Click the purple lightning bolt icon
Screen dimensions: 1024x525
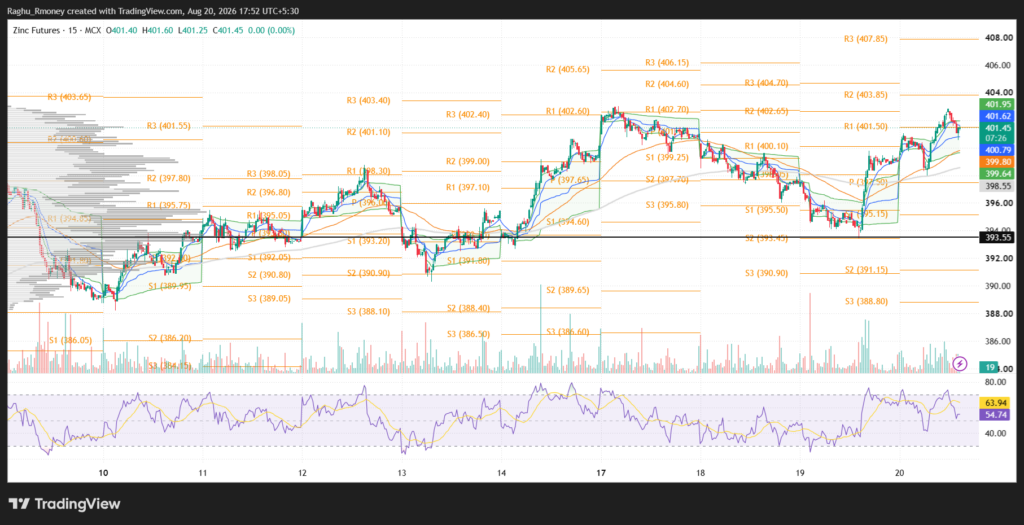(959, 364)
